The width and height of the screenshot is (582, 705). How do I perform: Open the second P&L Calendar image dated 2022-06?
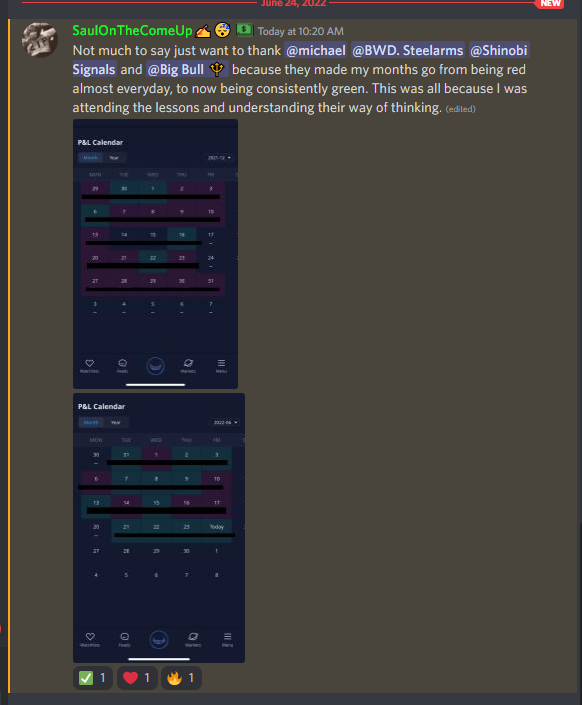tap(159, 528)
